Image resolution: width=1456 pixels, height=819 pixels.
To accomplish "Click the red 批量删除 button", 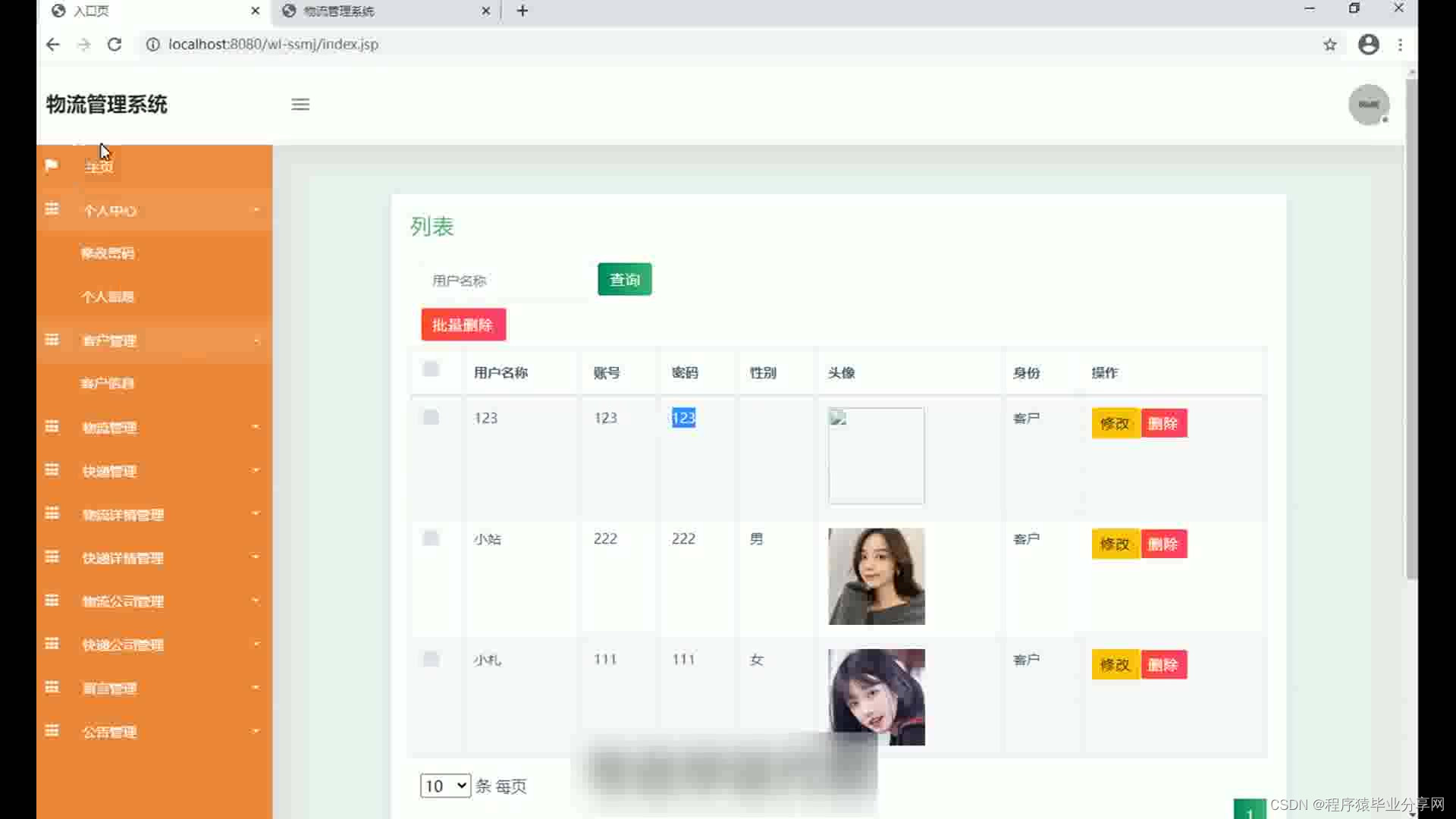I will pos(463,325).
